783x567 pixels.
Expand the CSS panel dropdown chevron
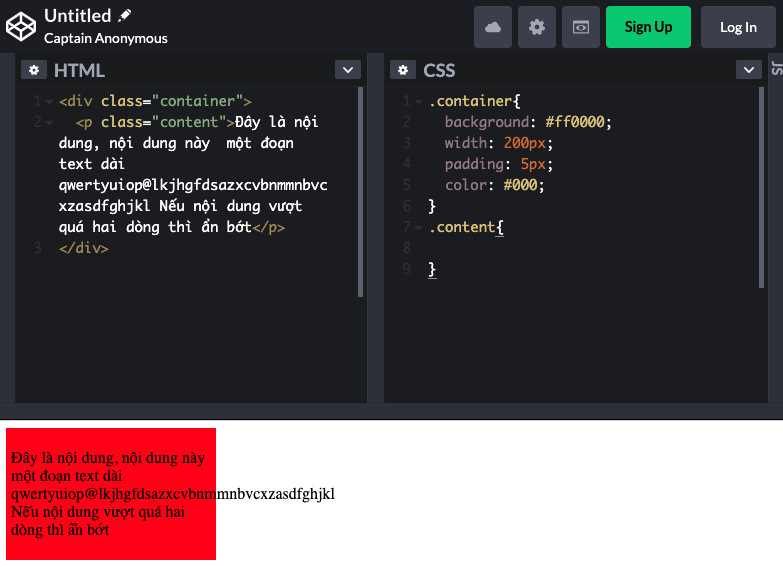click(x=749, y=70)
